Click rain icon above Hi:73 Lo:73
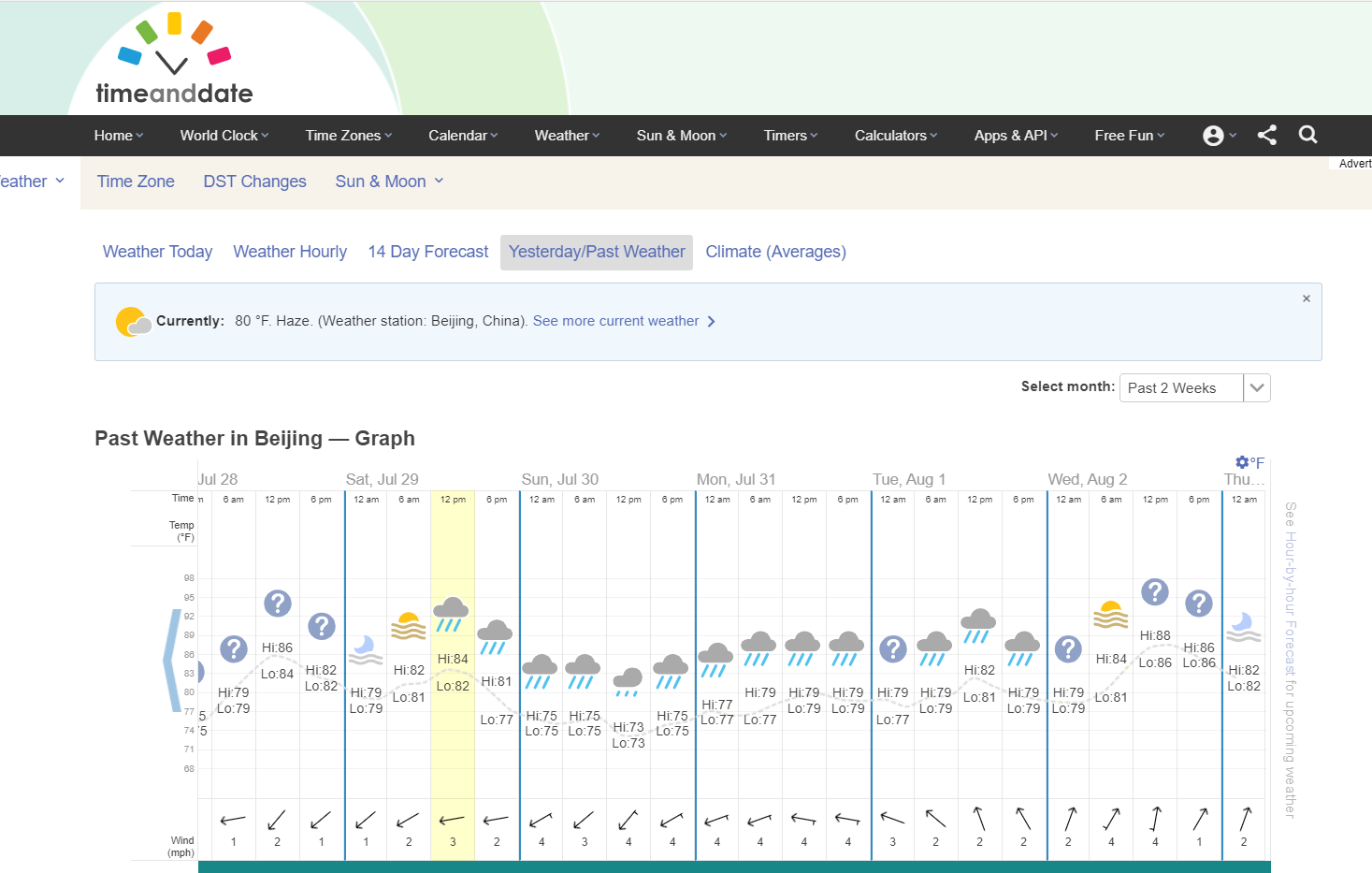 point(628,682)
